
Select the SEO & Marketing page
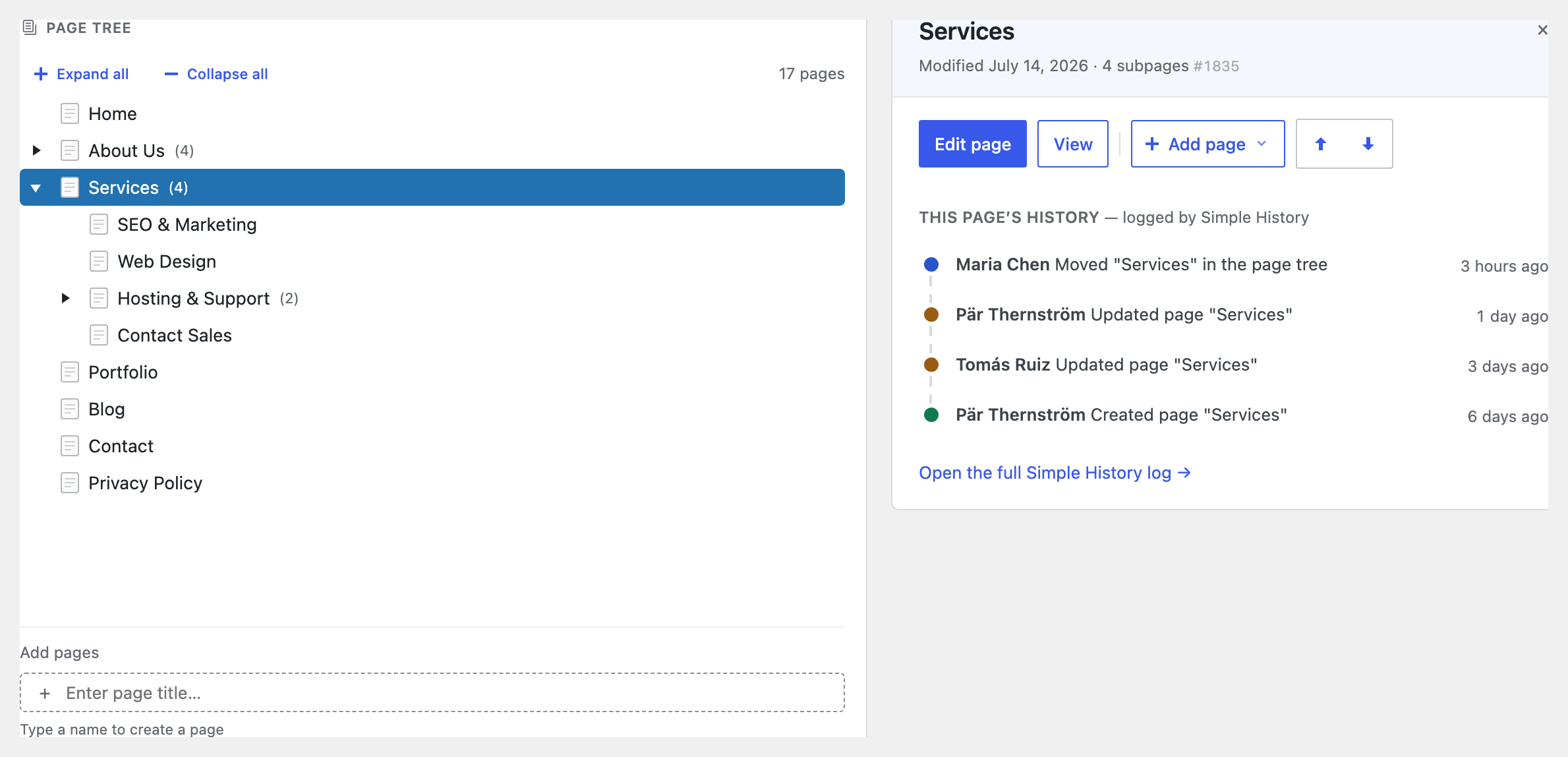(x=432, y=224)
